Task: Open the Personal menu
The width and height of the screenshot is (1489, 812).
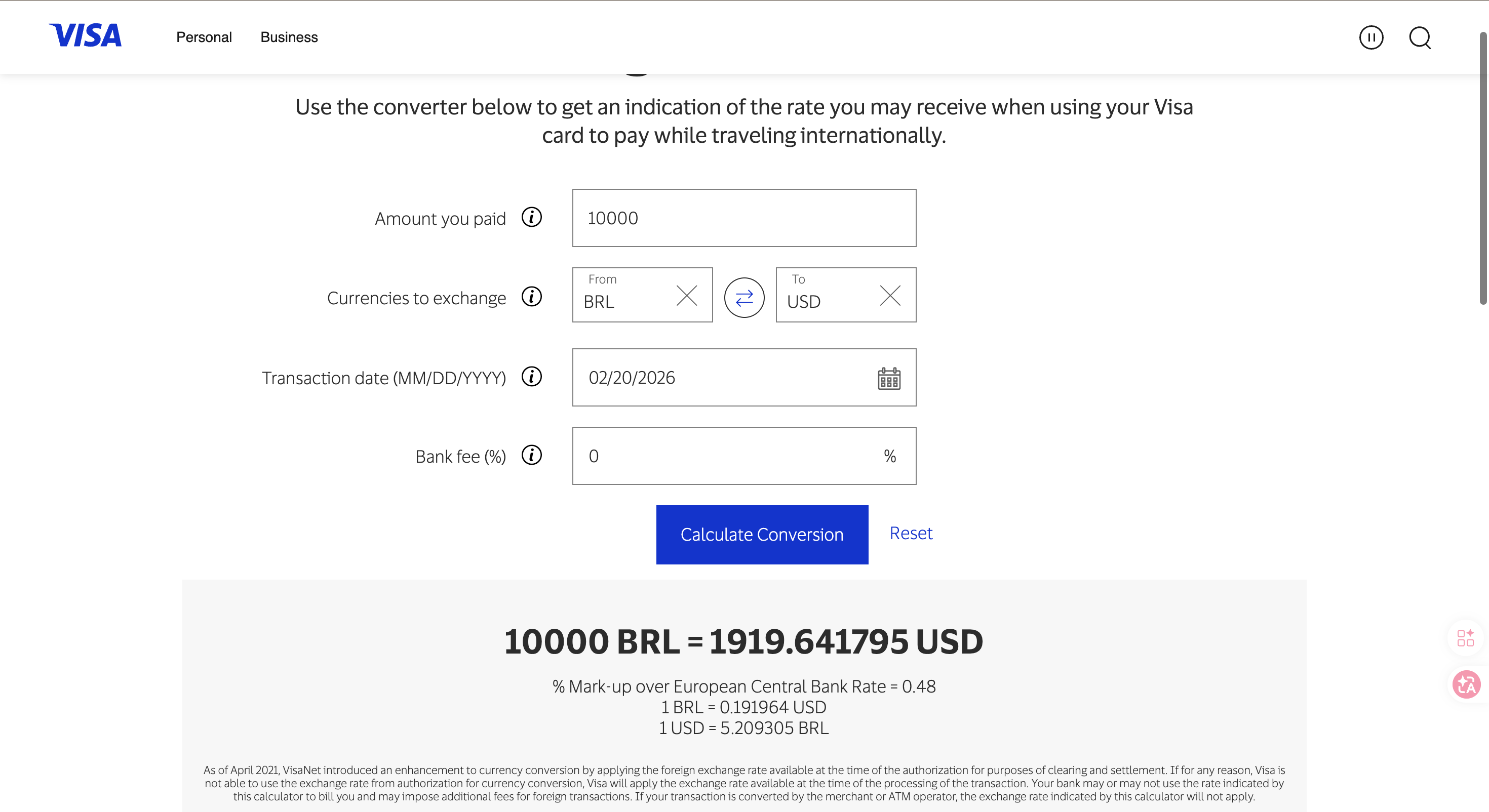Action: click(x=204, y=37)
